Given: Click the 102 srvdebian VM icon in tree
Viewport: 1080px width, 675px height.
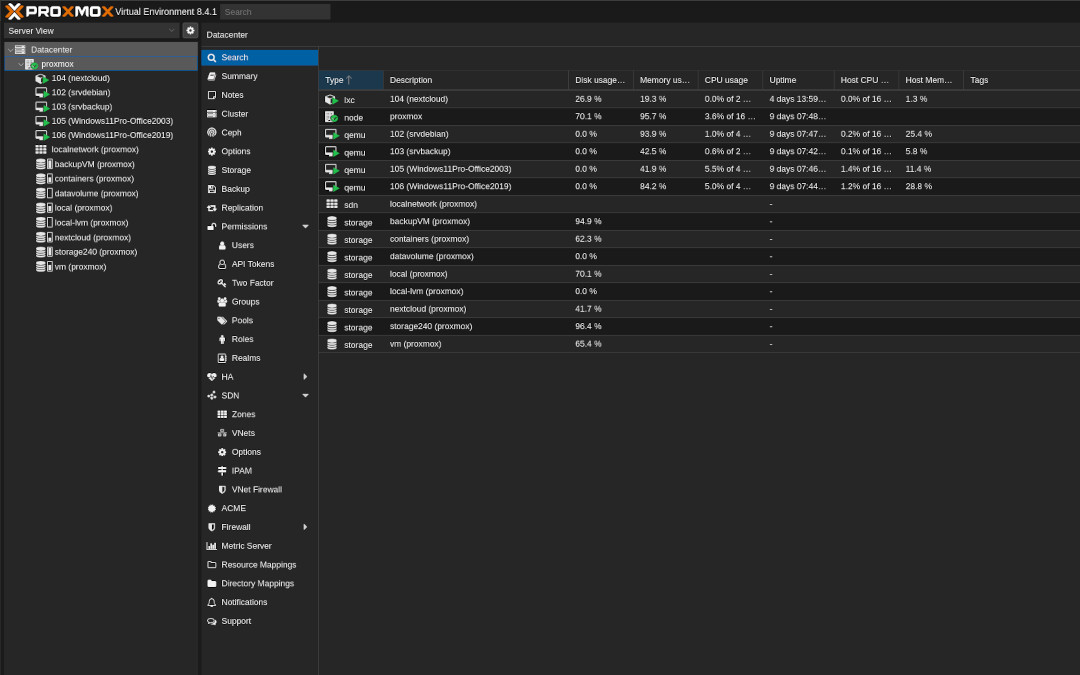Looking at the screenshot, I should point(41,92).
